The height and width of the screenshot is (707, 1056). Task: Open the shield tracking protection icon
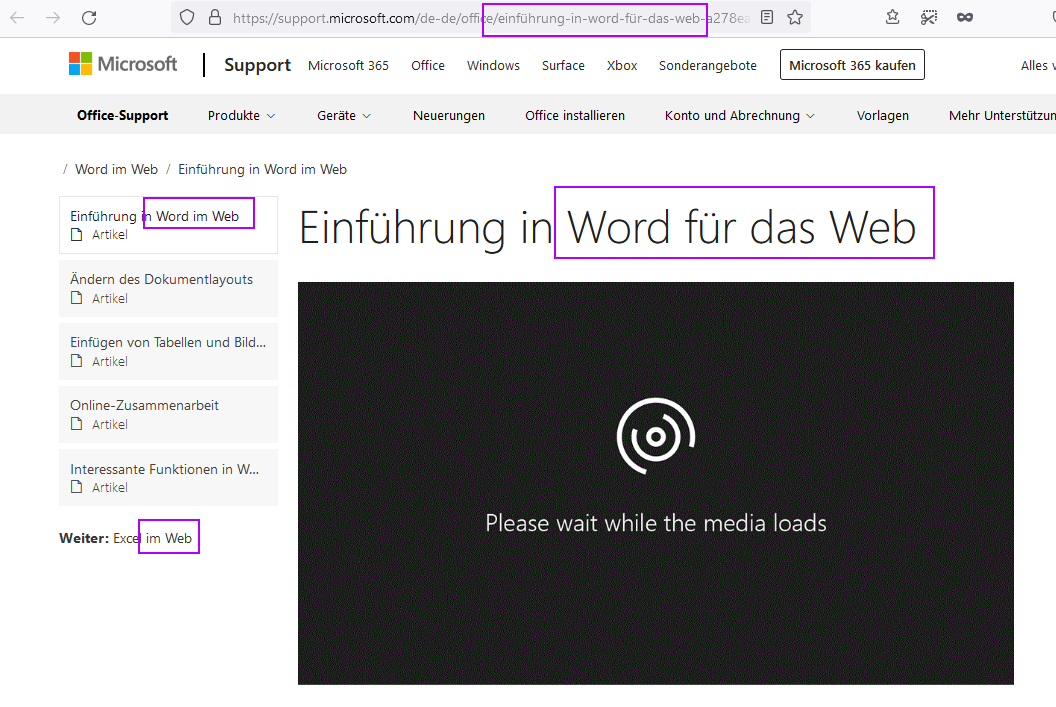[x=187, y=18]
